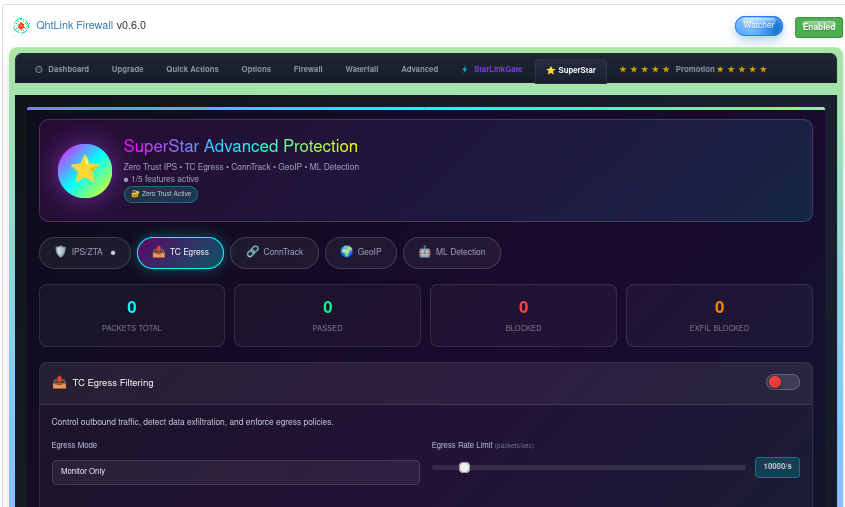Click the green Enabled status button

pos(818,27)
